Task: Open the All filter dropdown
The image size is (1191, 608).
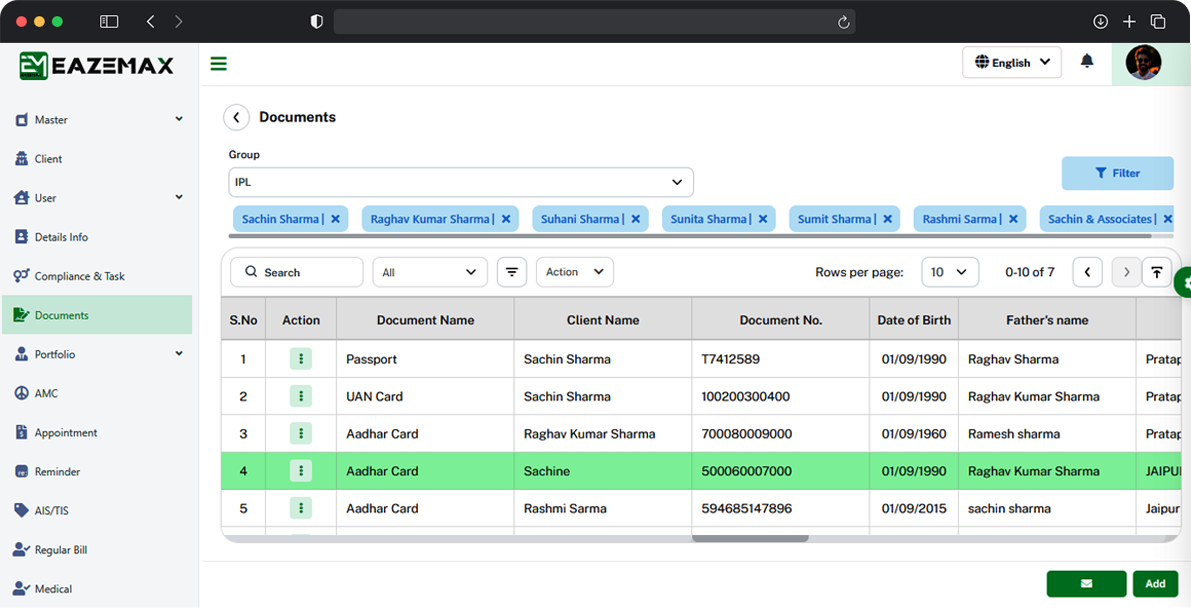Action: pyautogui.click(x=429, y=272)
